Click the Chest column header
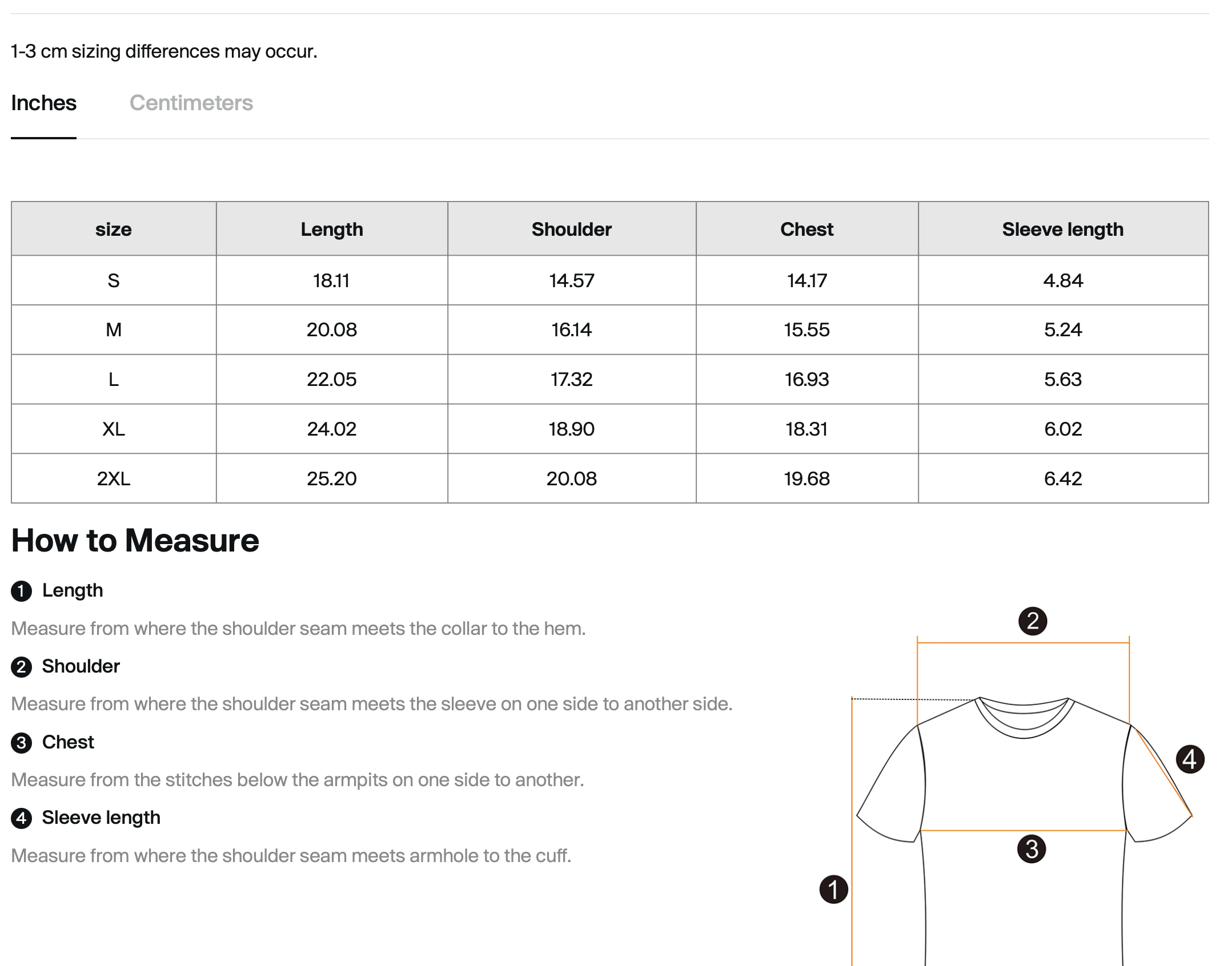This screenshot has width=1232, height=966. 806,230
